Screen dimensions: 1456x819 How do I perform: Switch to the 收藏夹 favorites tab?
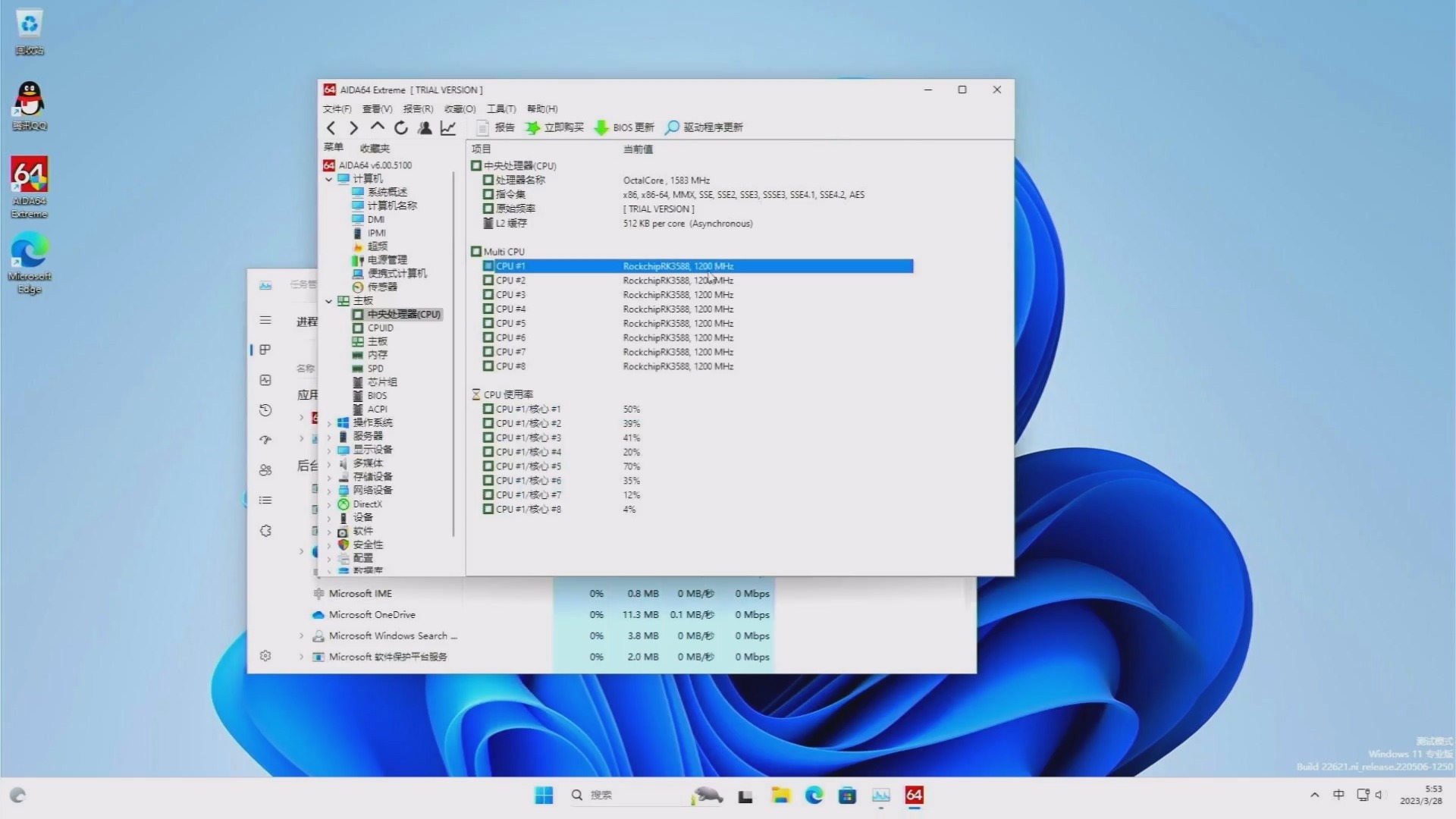click(x=375, y=149)
